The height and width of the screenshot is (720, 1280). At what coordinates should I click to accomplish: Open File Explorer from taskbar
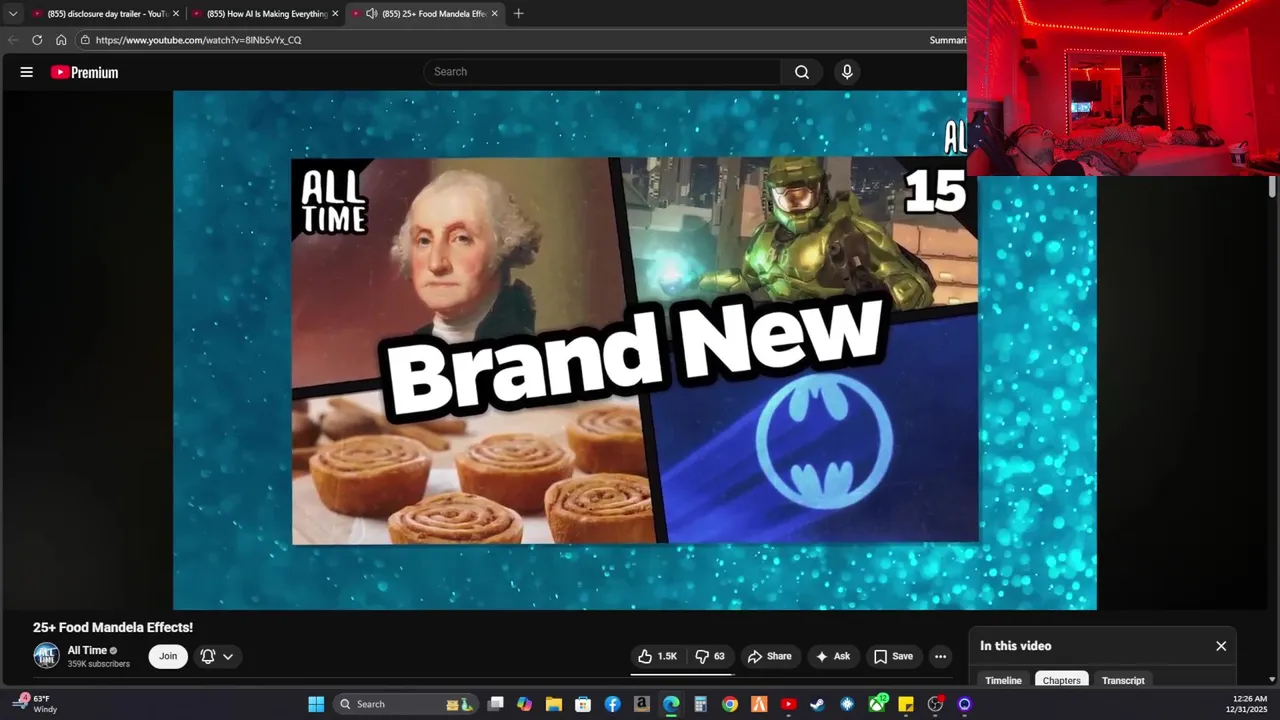point(553,704)
